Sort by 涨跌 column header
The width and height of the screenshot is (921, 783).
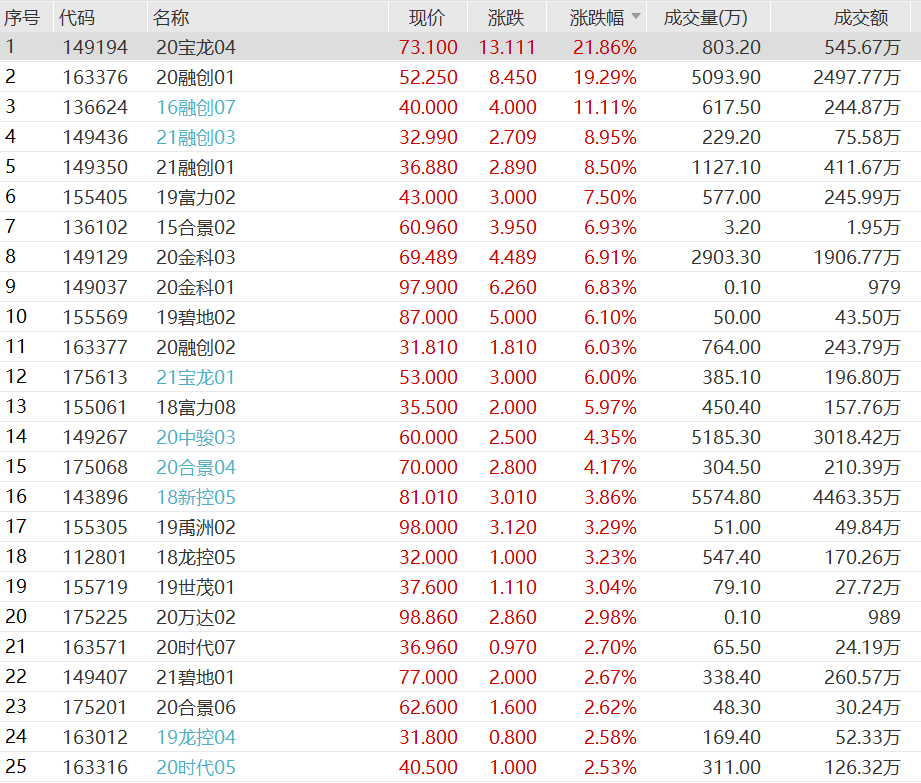tap(506, 18)
